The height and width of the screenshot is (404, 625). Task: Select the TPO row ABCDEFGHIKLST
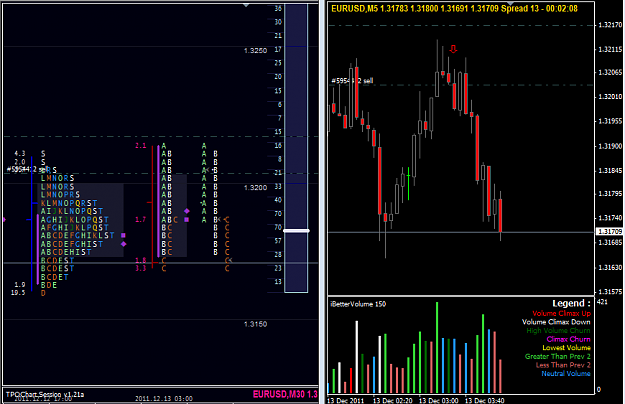78,235
